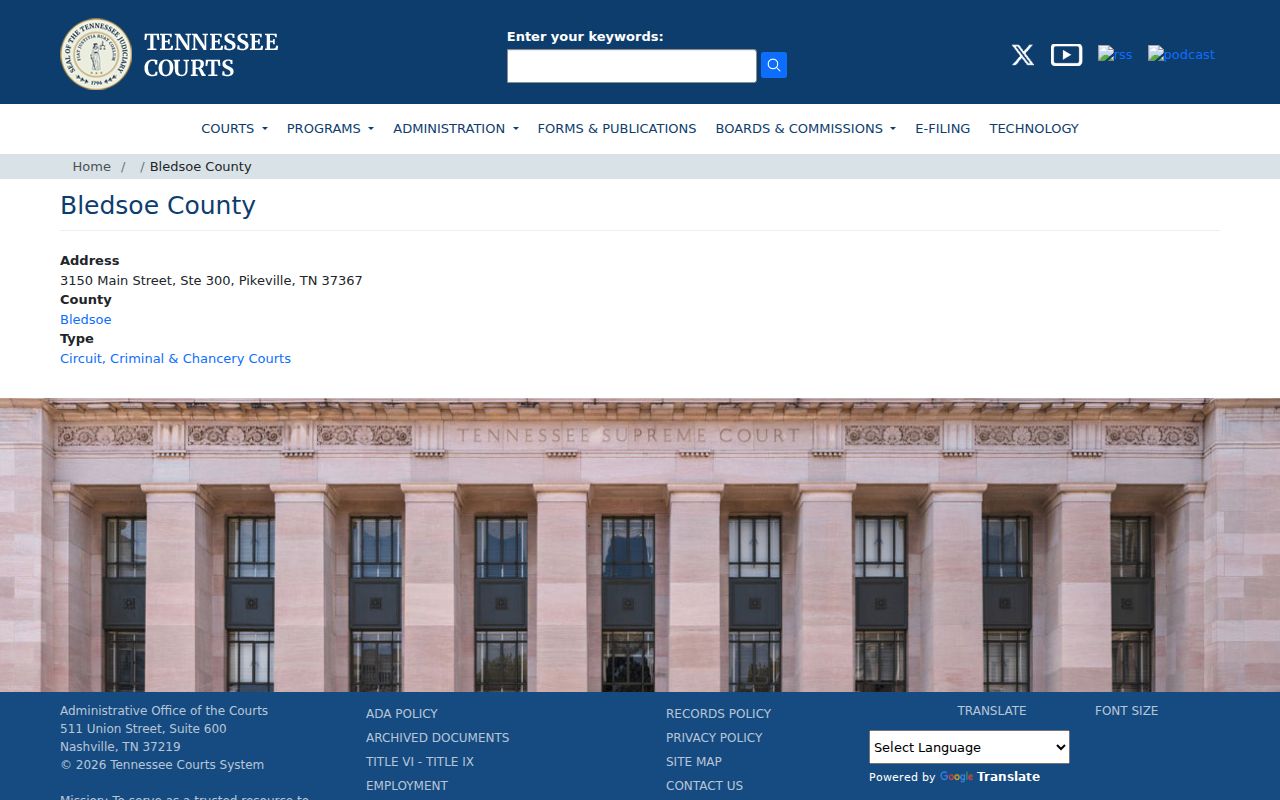1280x800 pixels.
Task: Click the 511 Union Street, Suite 600 text
Action: 143,729
